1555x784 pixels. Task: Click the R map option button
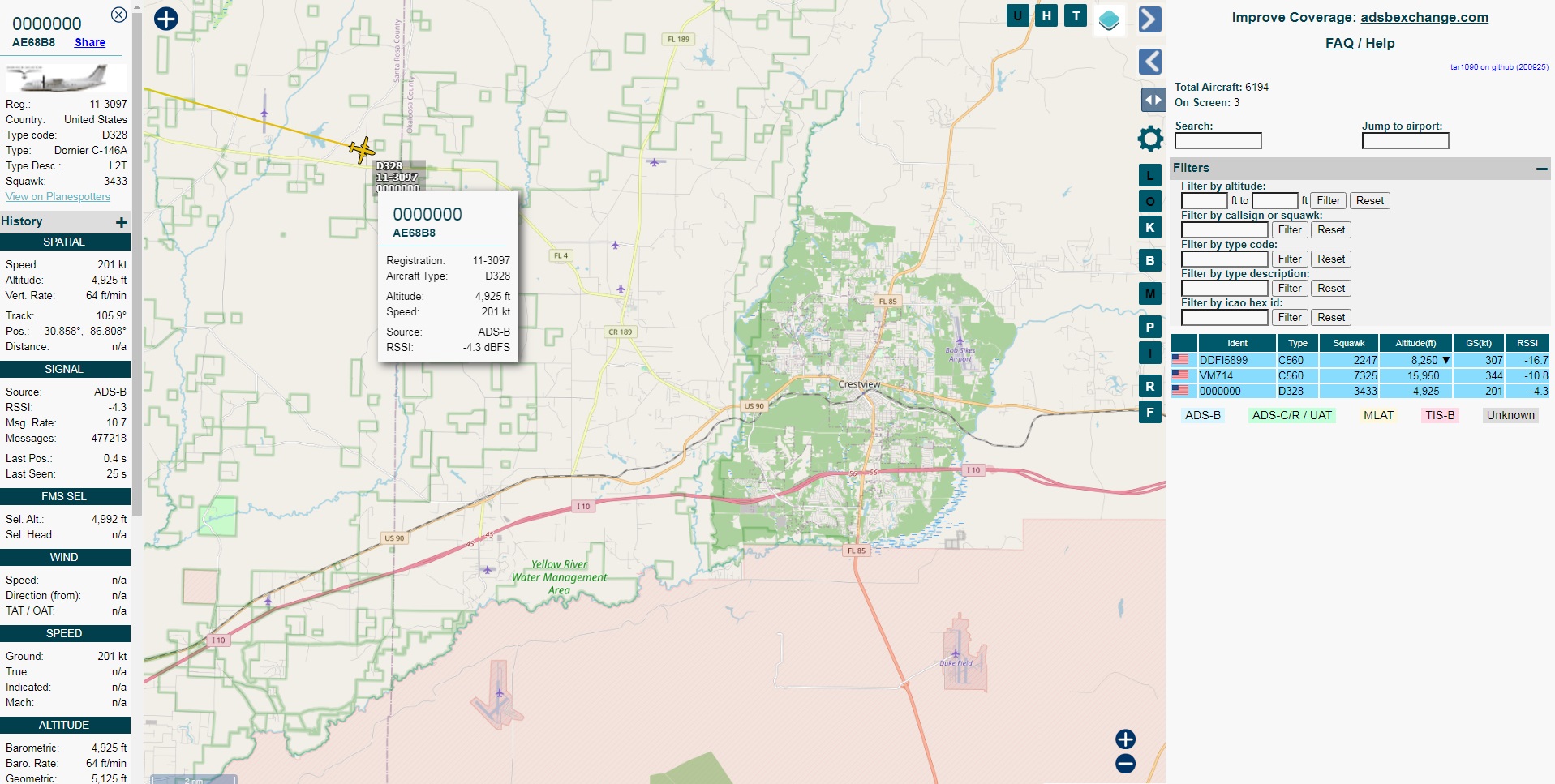pos(1150,386)
